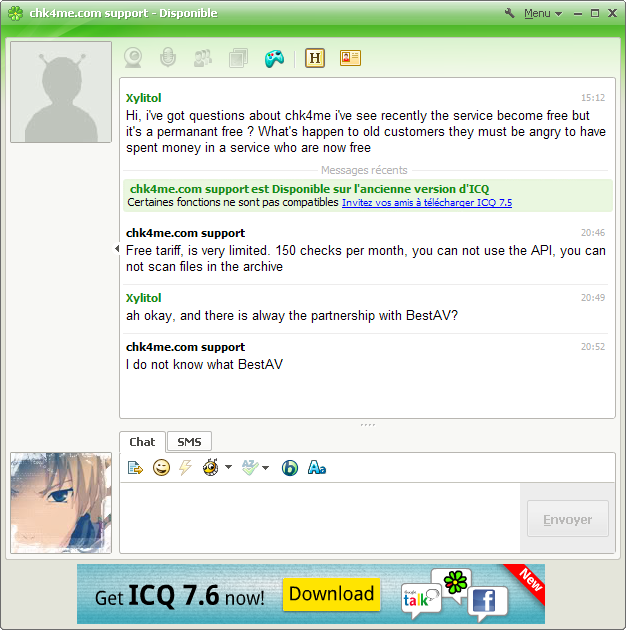Image resolution: width=626 pixels, height=630 pixels.
Task: Collapse the avatar panel arrow
Action: point(117,249)
